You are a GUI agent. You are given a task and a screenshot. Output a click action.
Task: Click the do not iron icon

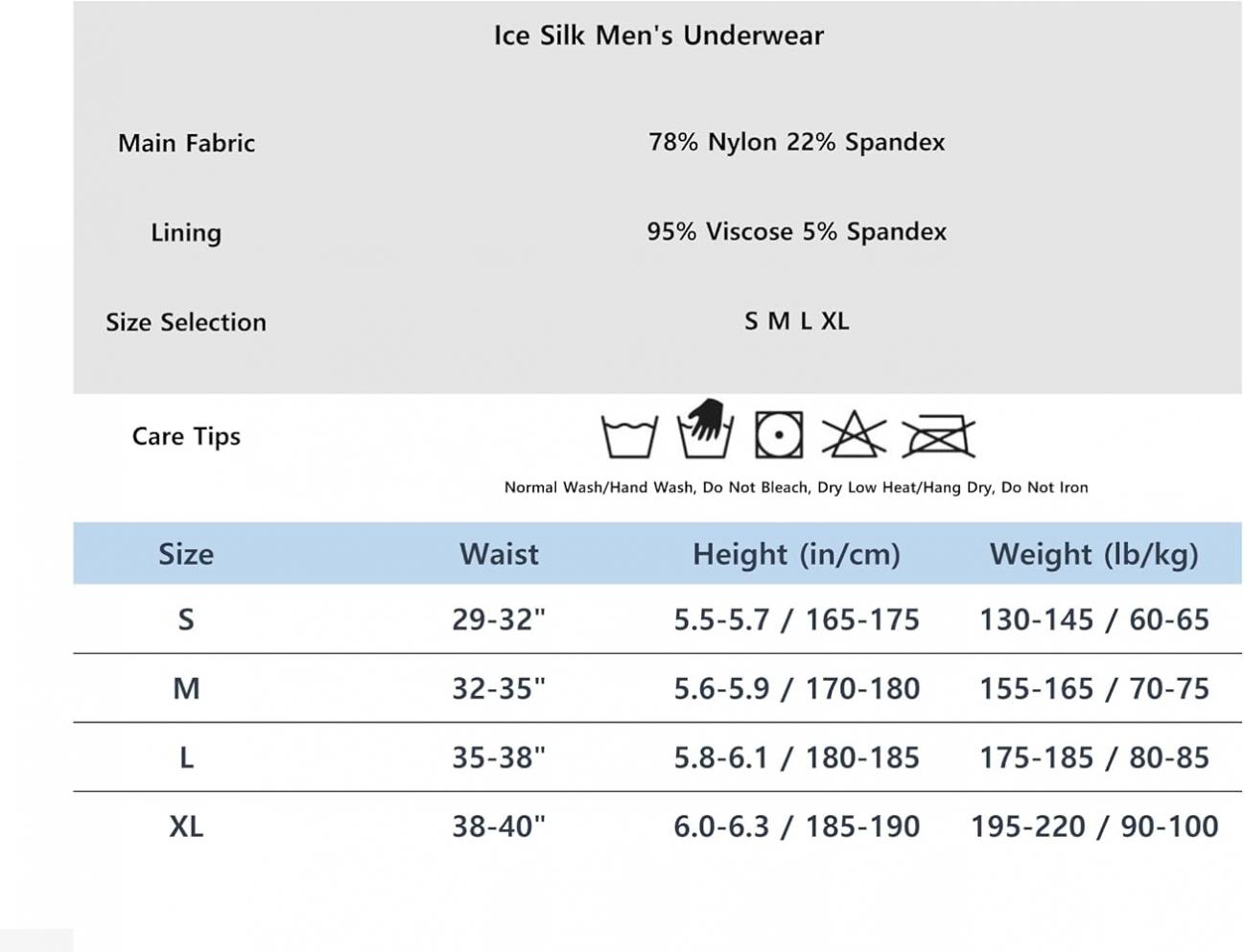pyautogui.click(x=938, y=436)
